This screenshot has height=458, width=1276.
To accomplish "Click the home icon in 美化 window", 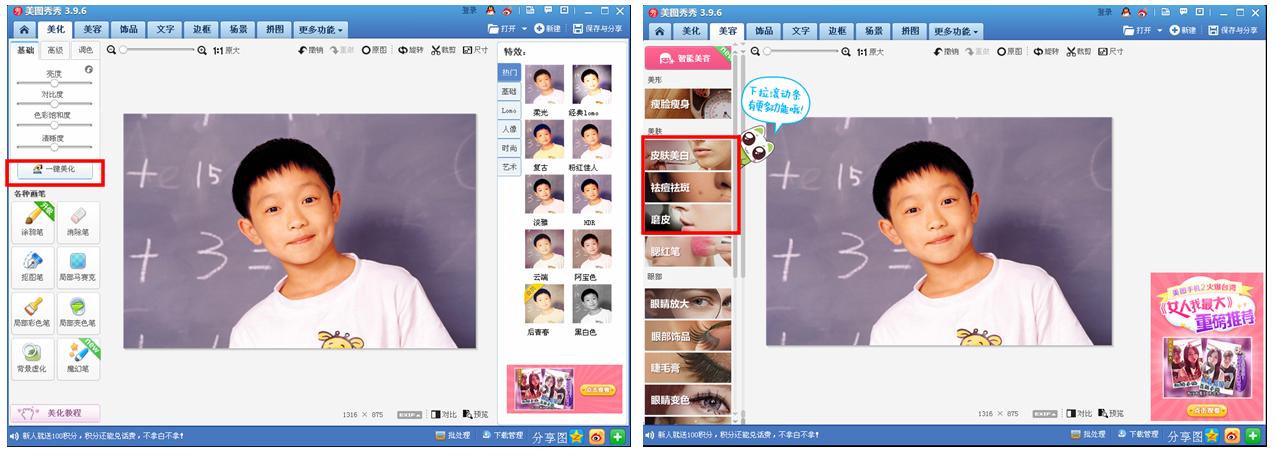I will pyautogui.click(x=23, y=31).
